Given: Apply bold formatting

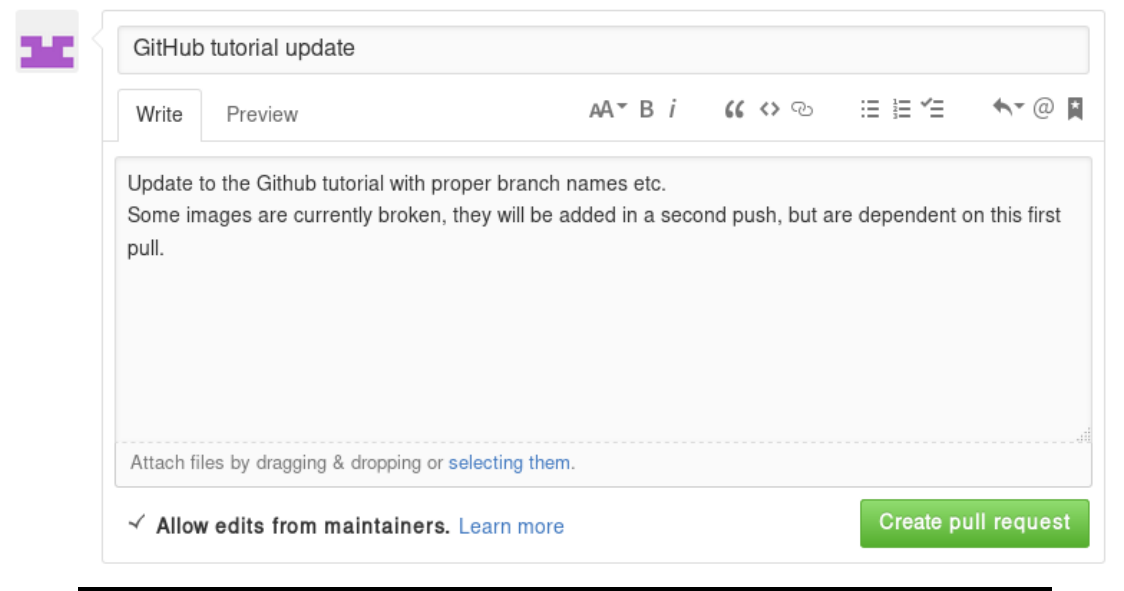Looking at the screenshot, I should (646, 109).
